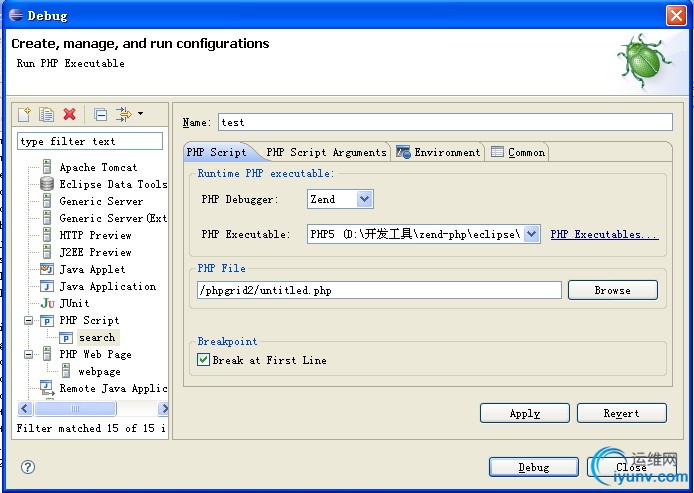This screenshot has width=694, height=493.
Task: Click the J2EE Preview icon
Action: 47,252
